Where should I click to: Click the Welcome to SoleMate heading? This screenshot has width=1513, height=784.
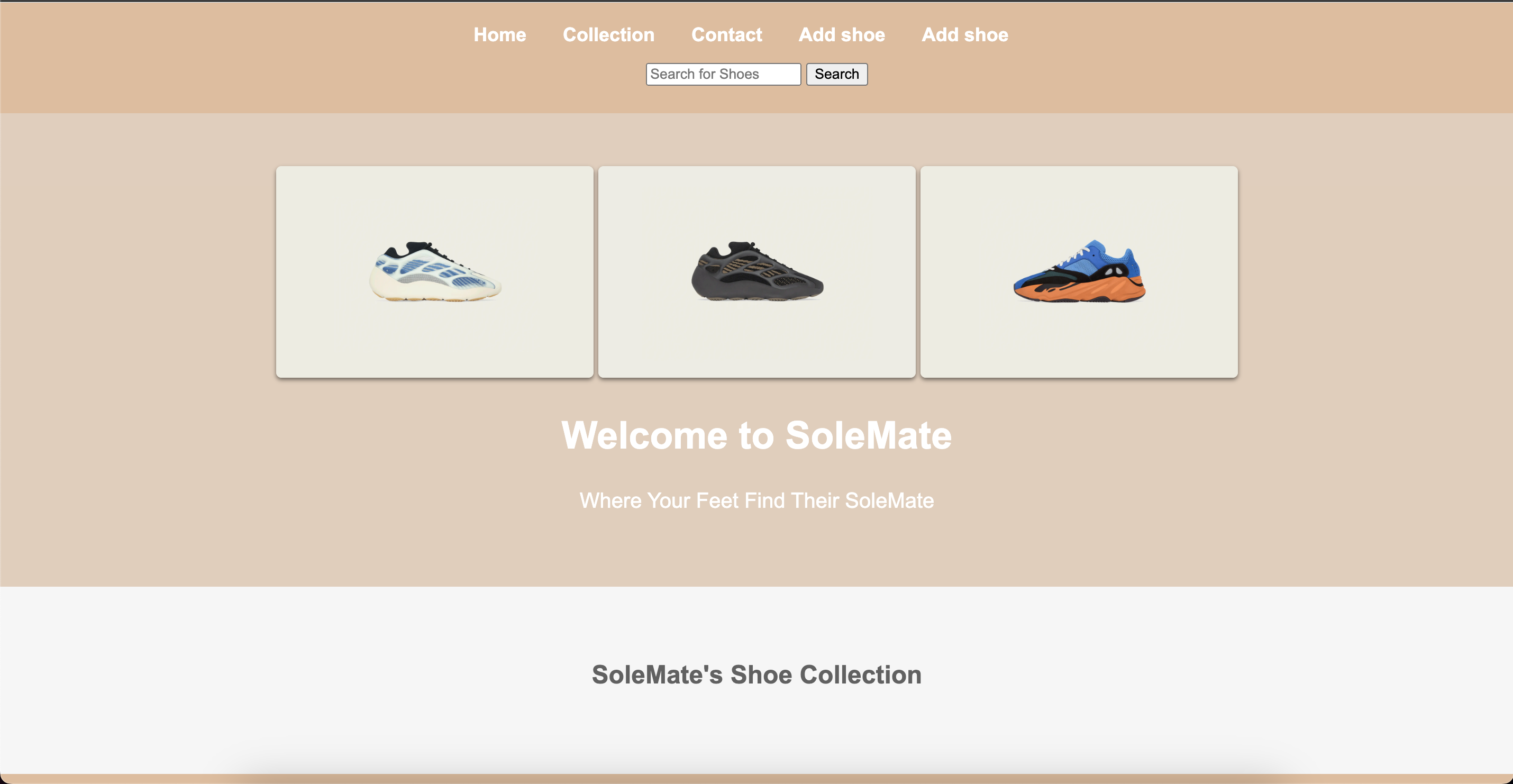756,435
